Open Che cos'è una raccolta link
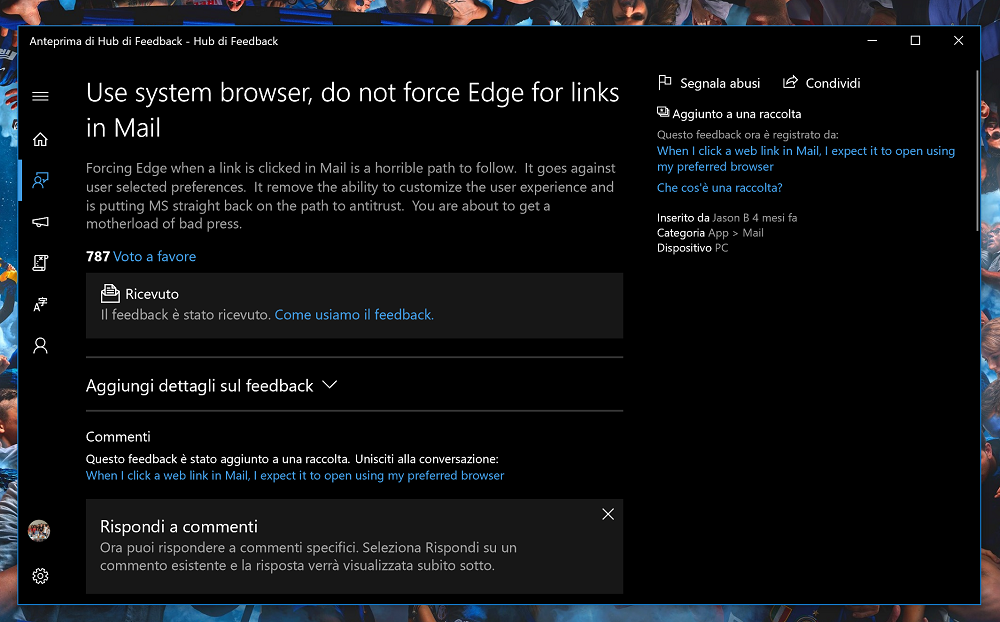The height and width of the screenshot is (622, 1000). pyautogui.click(x=719, y=188)
